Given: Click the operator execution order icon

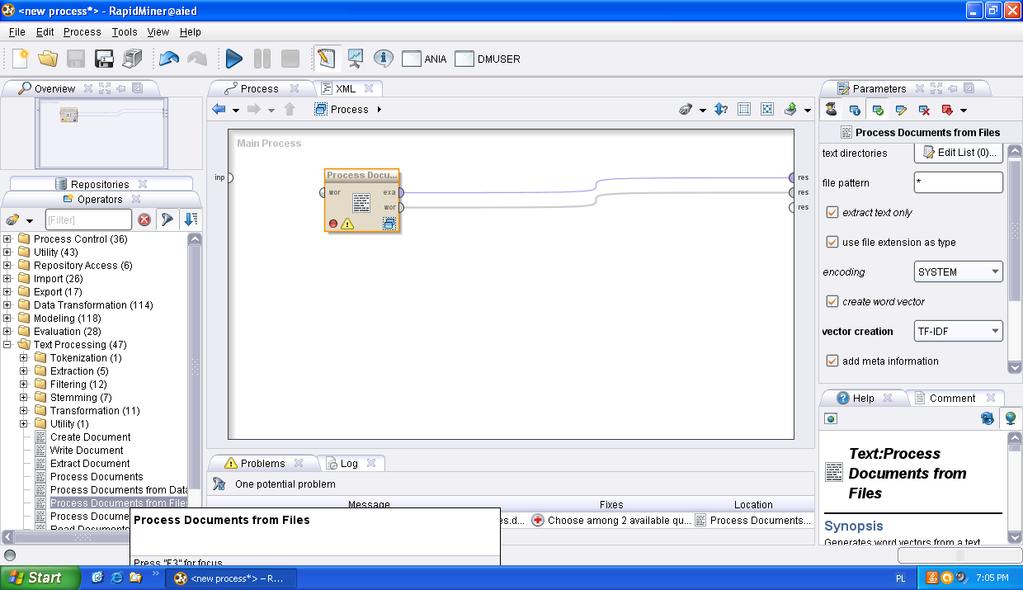Looking at the screenshot, I should [x=721, y=109].
